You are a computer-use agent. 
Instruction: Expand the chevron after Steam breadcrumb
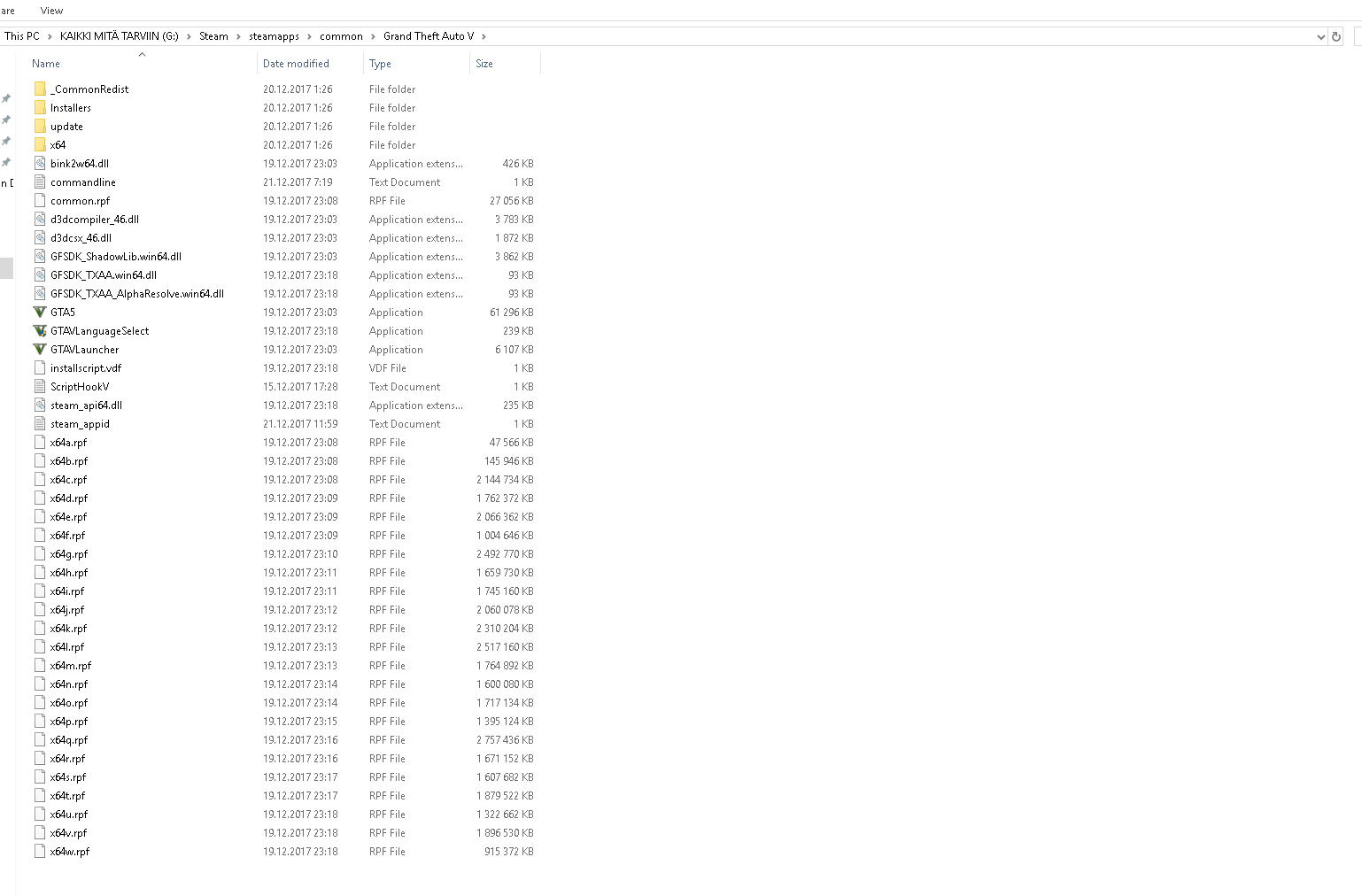[x=238, y=36]
